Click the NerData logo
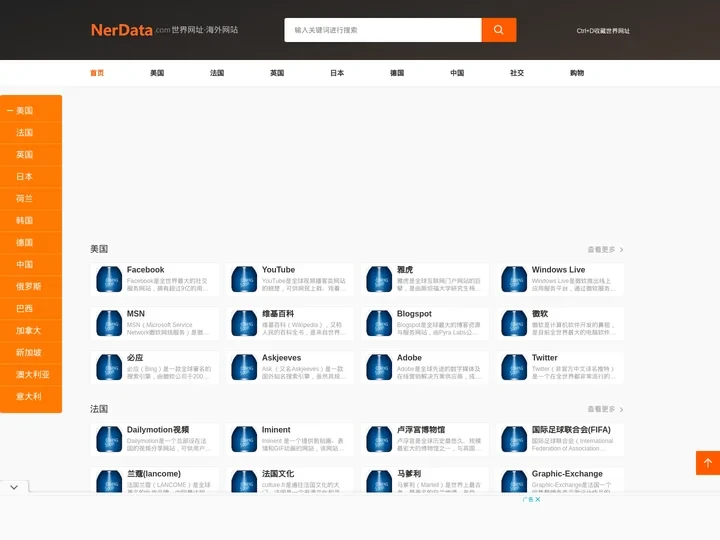The width and height of the screenshot is (720, 540). (x=122, y=30)
